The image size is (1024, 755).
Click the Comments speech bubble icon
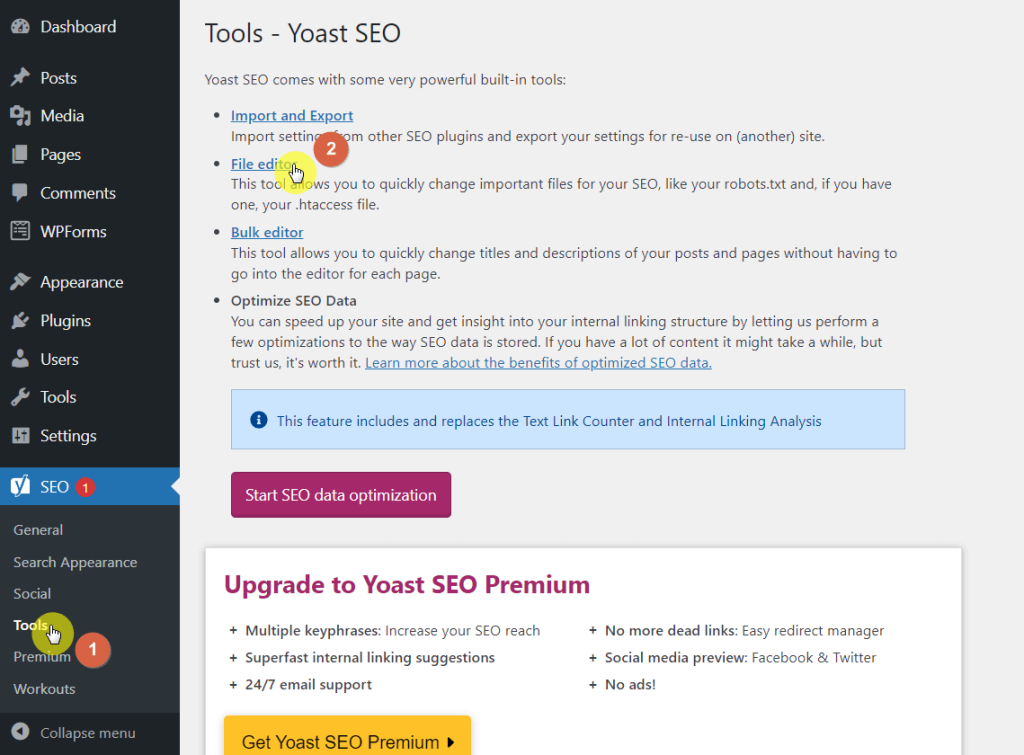(20, 193)
